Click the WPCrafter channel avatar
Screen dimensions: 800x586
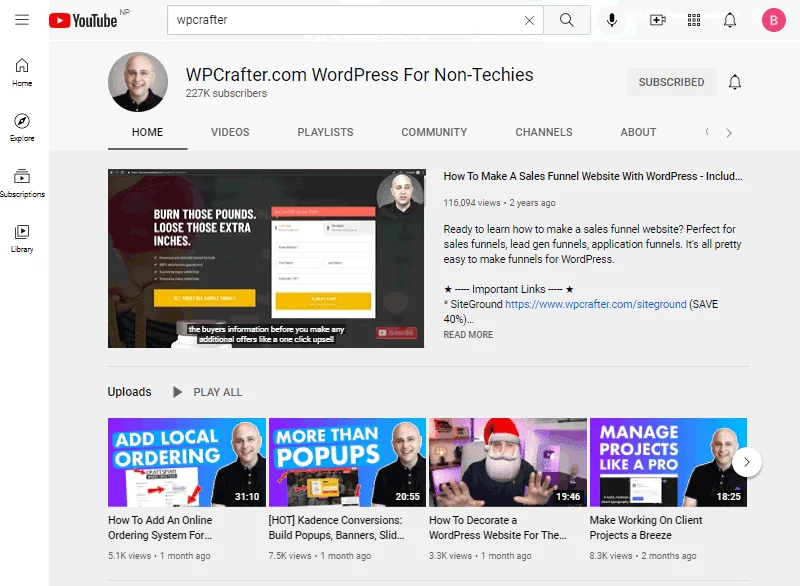(138, 82)
